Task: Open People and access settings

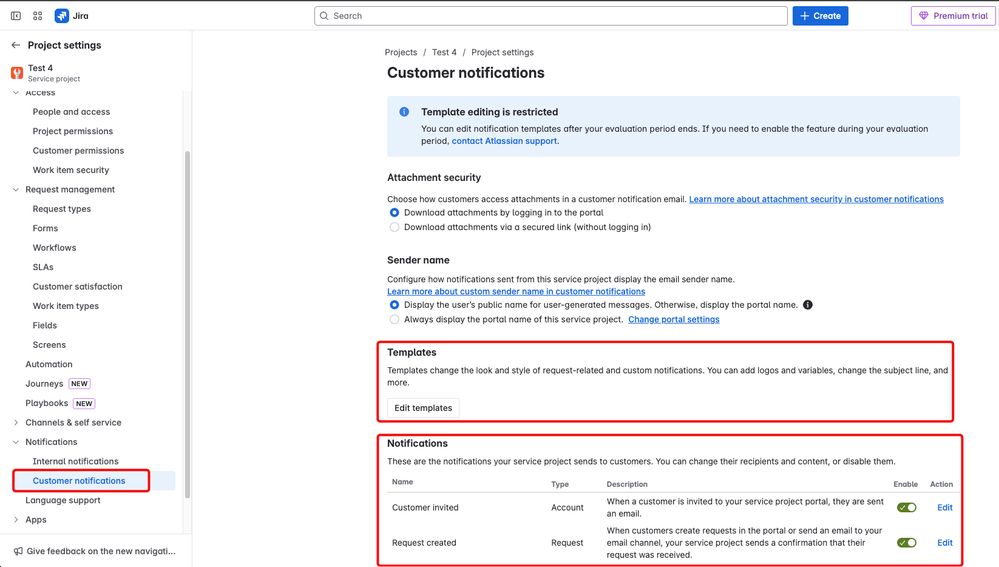Action: point(71,111)
